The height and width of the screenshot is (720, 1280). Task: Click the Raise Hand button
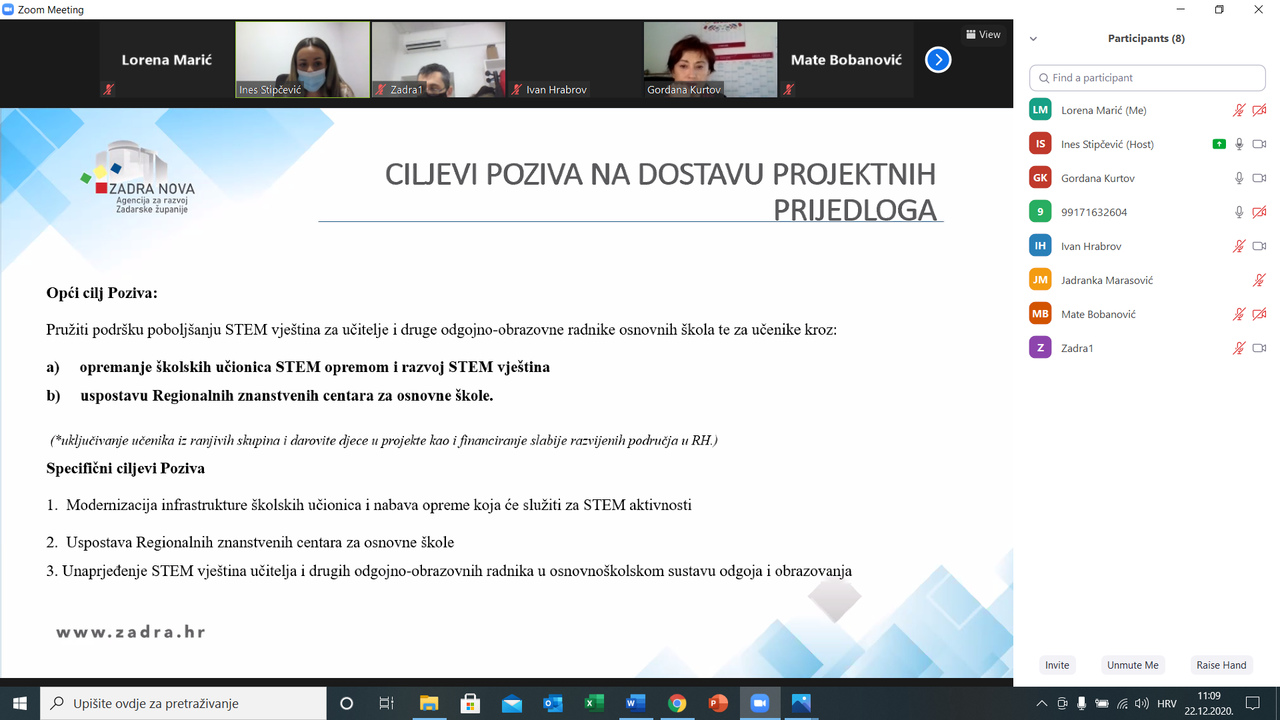point(1221,665)
